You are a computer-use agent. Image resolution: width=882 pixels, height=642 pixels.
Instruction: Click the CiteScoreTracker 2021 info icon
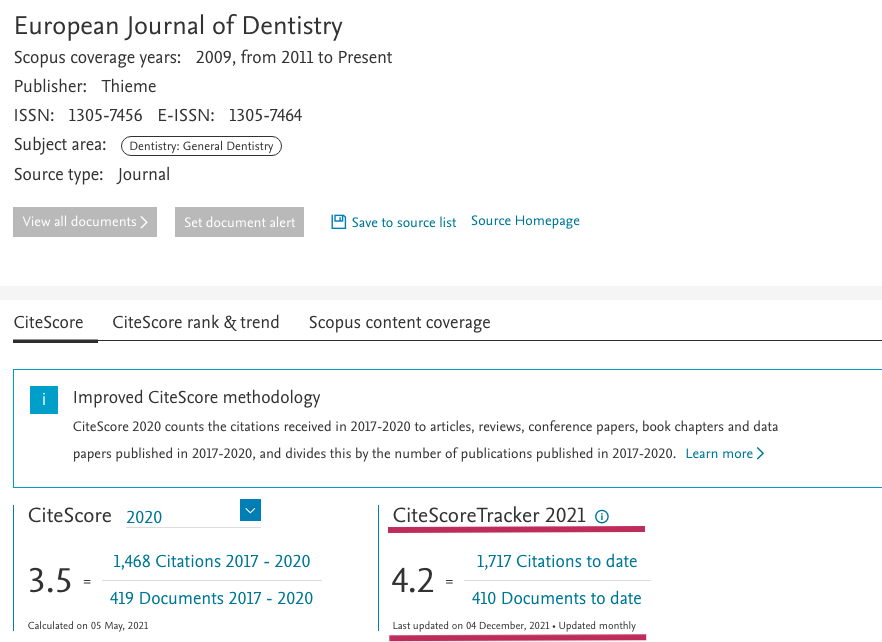tap(602, 516)
